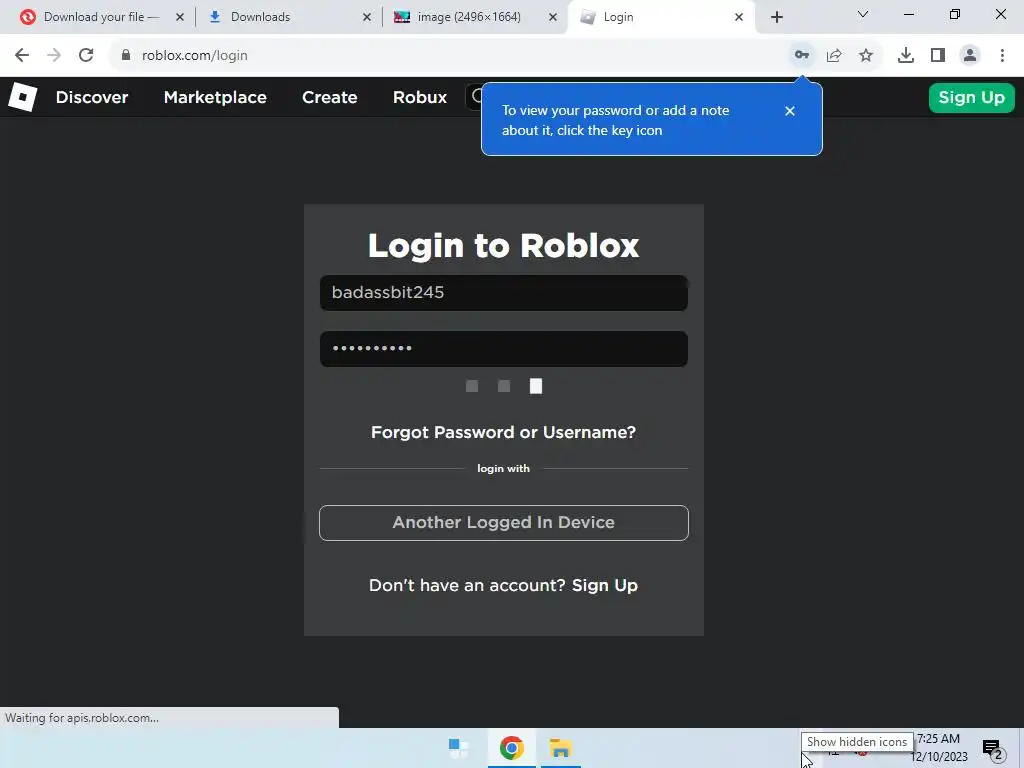The height and width of the screenshot is (768, 1024).
Task: Close the Downloads tab
Action: [367, 17]
